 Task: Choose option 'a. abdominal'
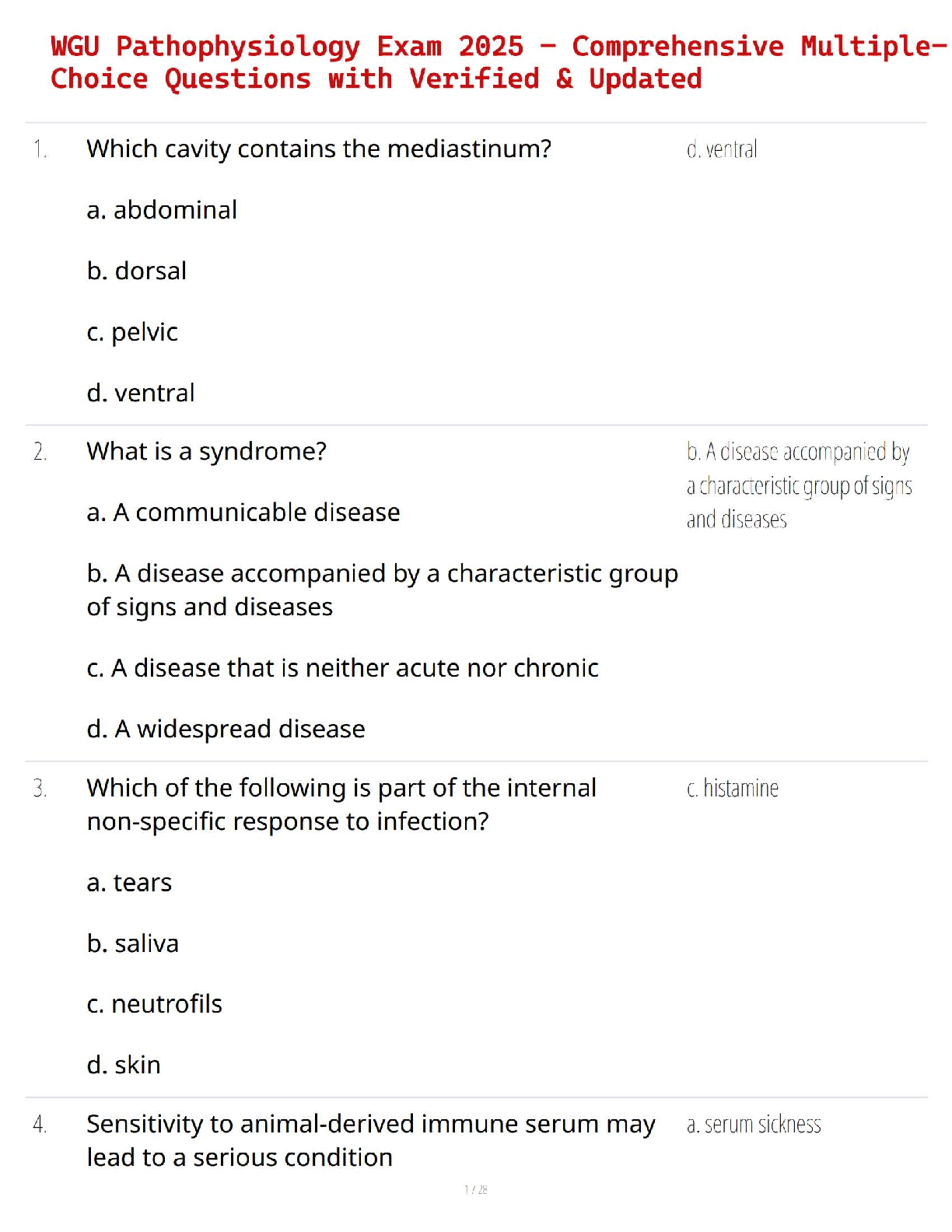(x=162, y=210)
